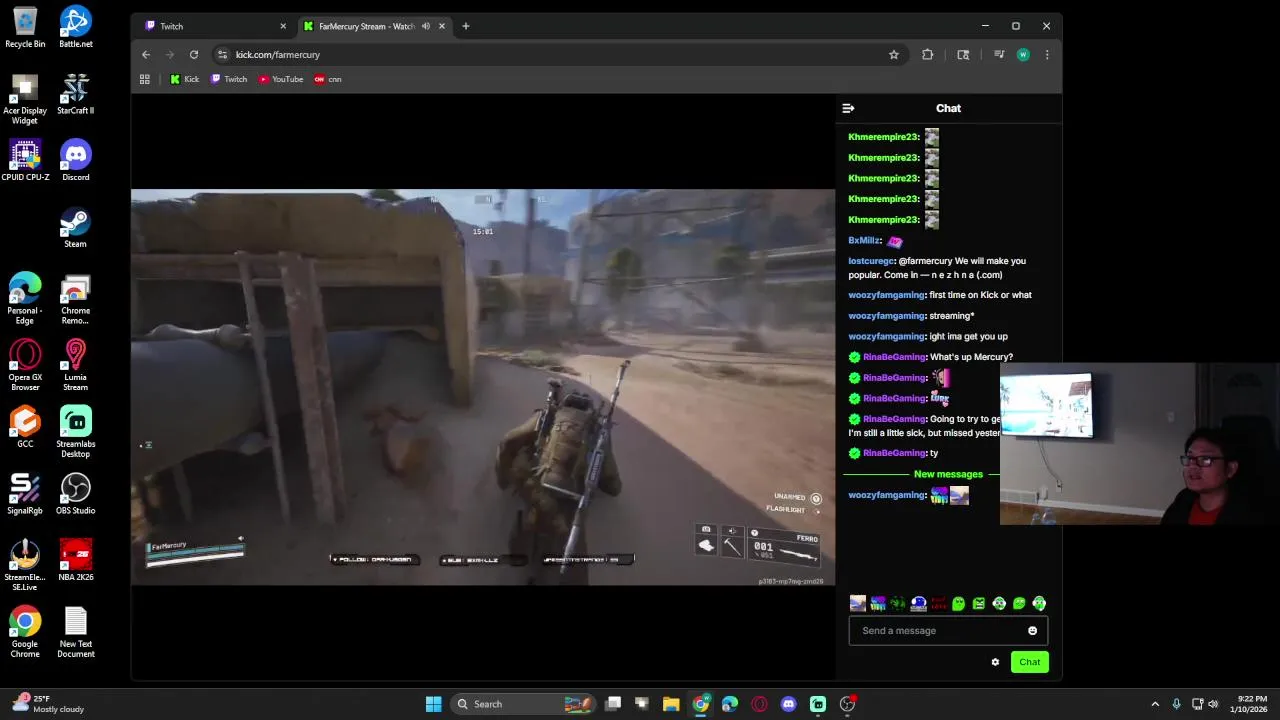Bookmark this page with the star icon
This screenshot has height=720, width=1280.
893,54
